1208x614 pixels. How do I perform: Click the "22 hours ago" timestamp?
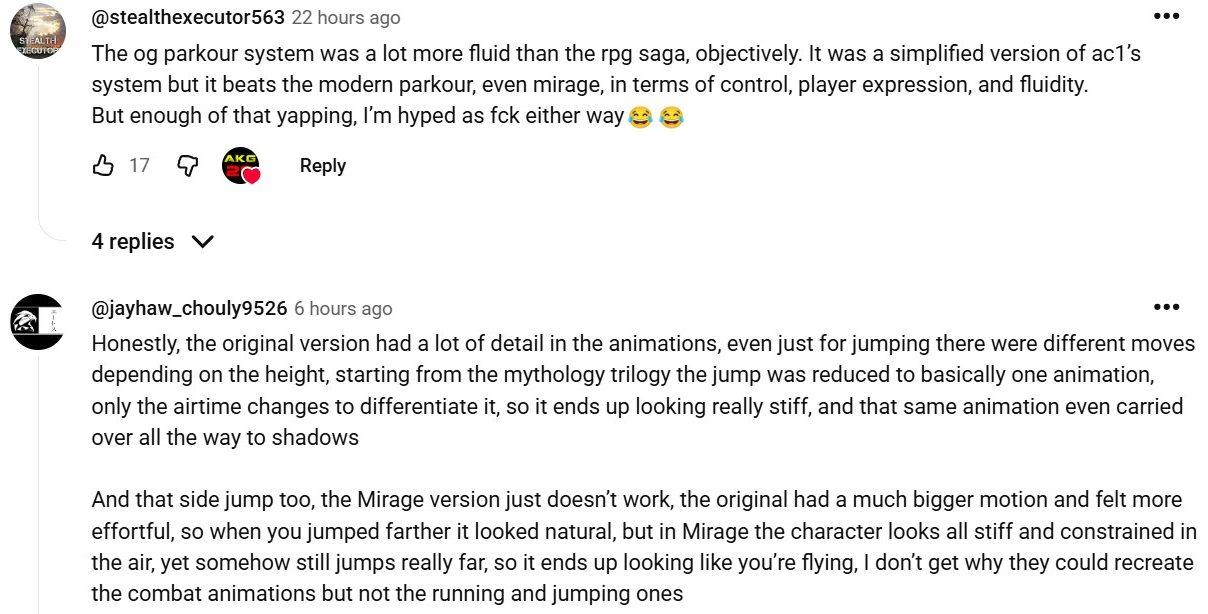(346, 18)
